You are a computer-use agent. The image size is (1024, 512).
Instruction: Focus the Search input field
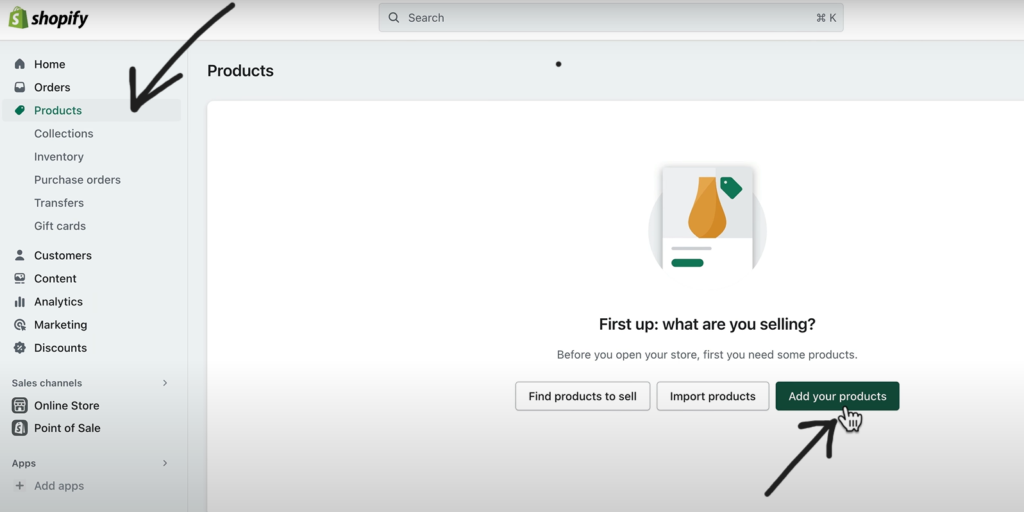611,18
